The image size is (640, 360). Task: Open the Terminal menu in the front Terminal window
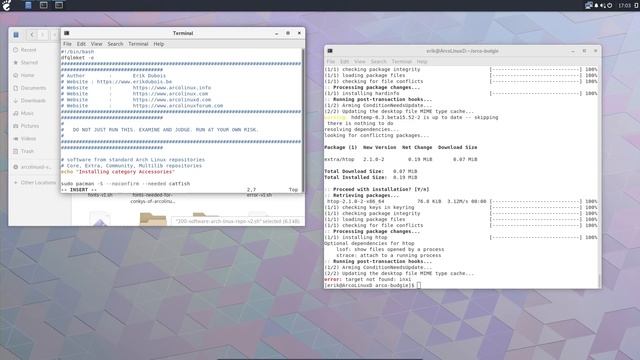pos(138,44)
